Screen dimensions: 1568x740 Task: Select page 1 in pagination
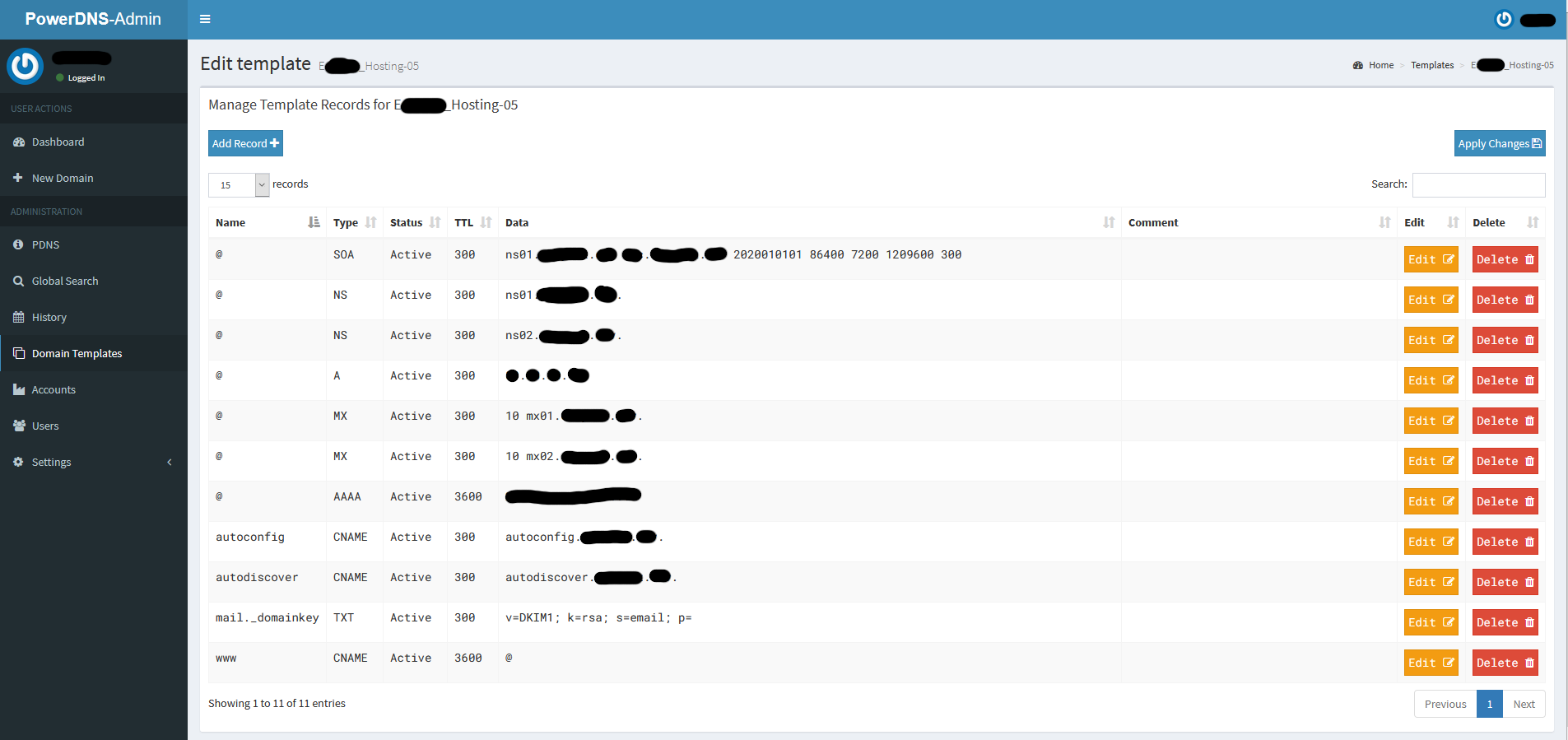[1490, 704]
